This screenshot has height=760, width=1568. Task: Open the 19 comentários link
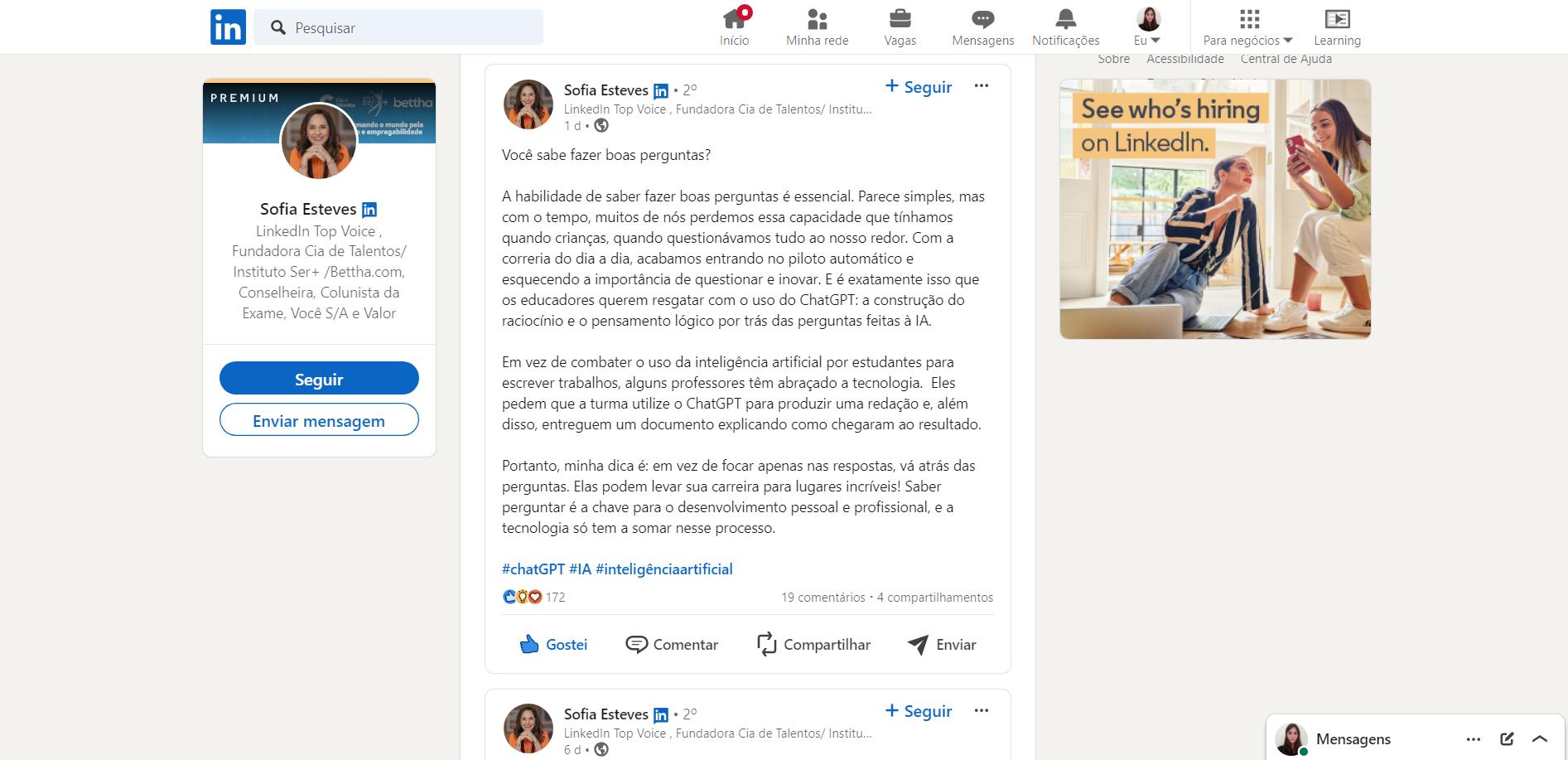[x=823, y=598]
